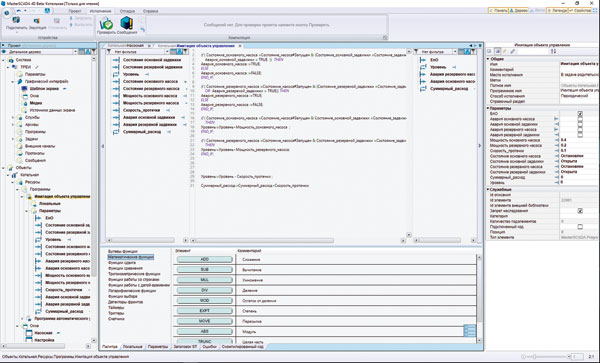This screenshot has height=363, width=600.
Task: Click funnel icon beside left parameters Нет фильтра
Action: tap(109, 52)
